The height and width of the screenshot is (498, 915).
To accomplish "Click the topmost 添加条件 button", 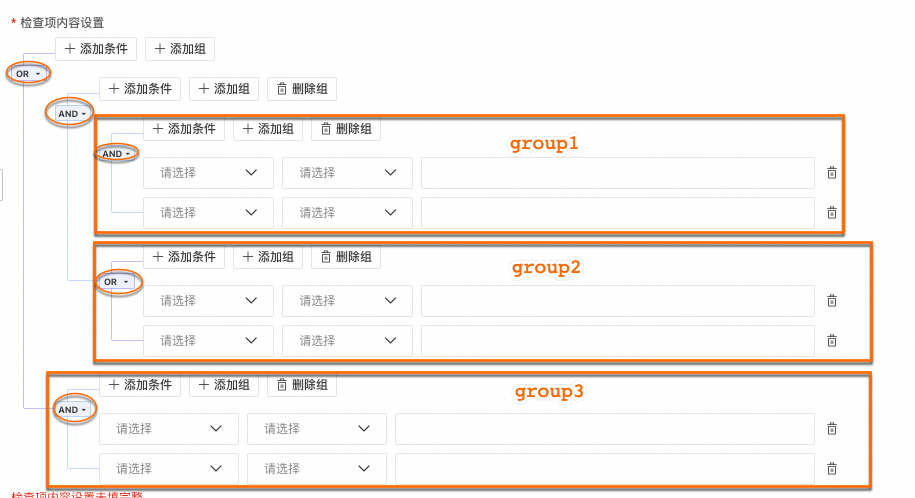I will pyautogui.click(x=95, y=49).
